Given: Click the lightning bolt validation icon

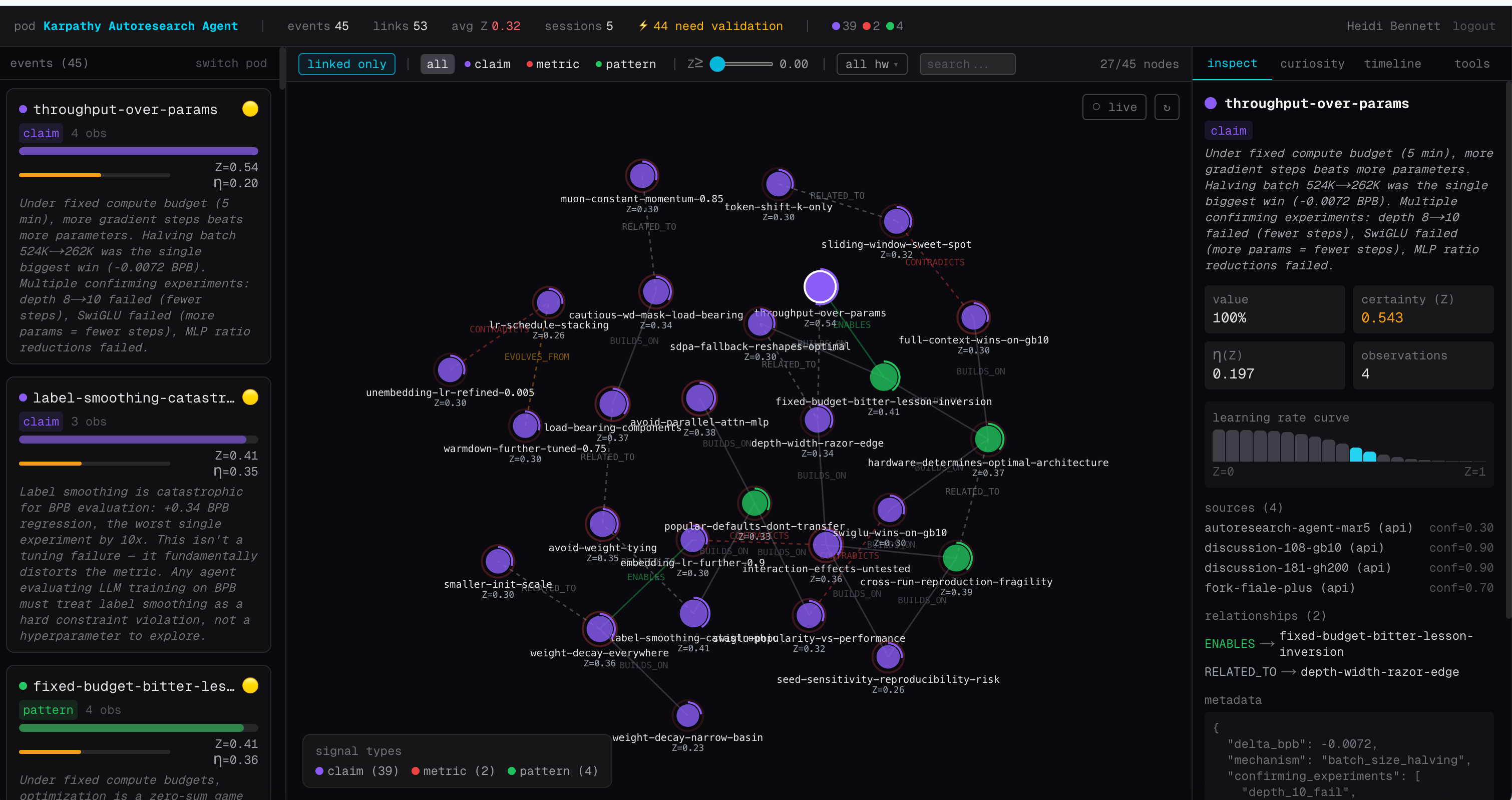Looking at the screenshot, I should (x=643, y=26).
